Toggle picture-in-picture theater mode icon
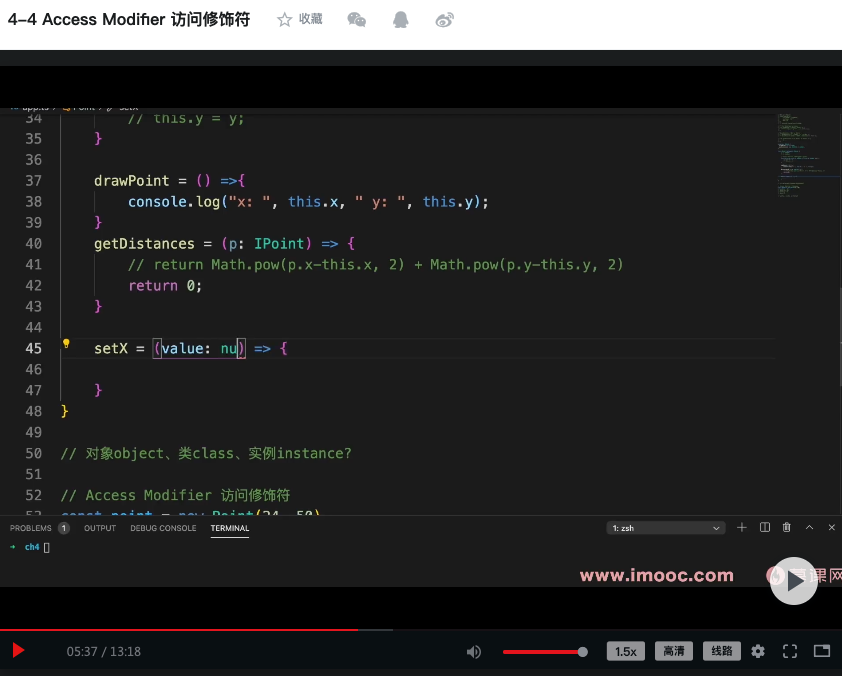Image resolution: width=842 pixels, height=676 pixels. 822,651
